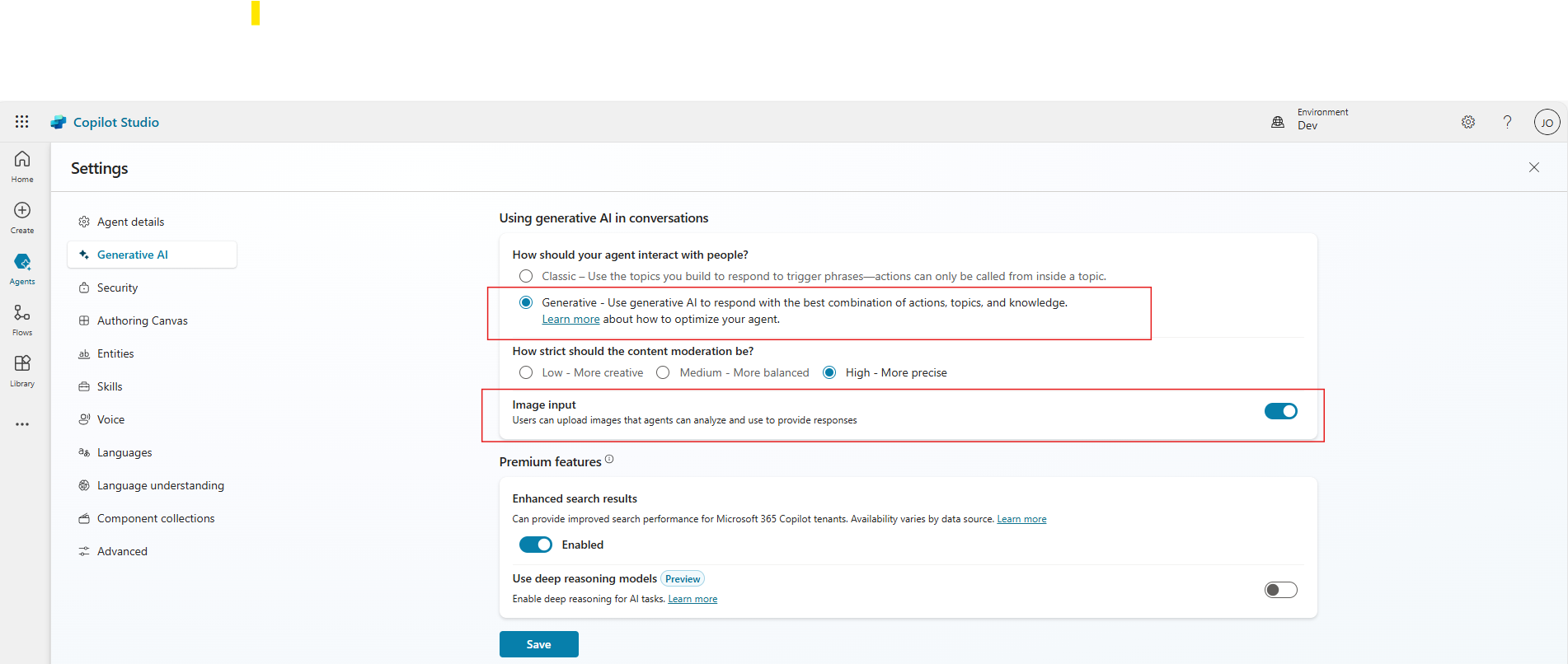This screenshot has height=664, width=1568.
Task: Open the Security settings section
Action: pyautogui.click(x=117, y=288)
